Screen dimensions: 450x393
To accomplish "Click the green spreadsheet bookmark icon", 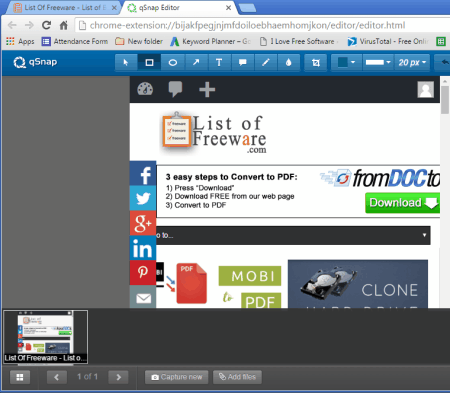I will point(441,41).
